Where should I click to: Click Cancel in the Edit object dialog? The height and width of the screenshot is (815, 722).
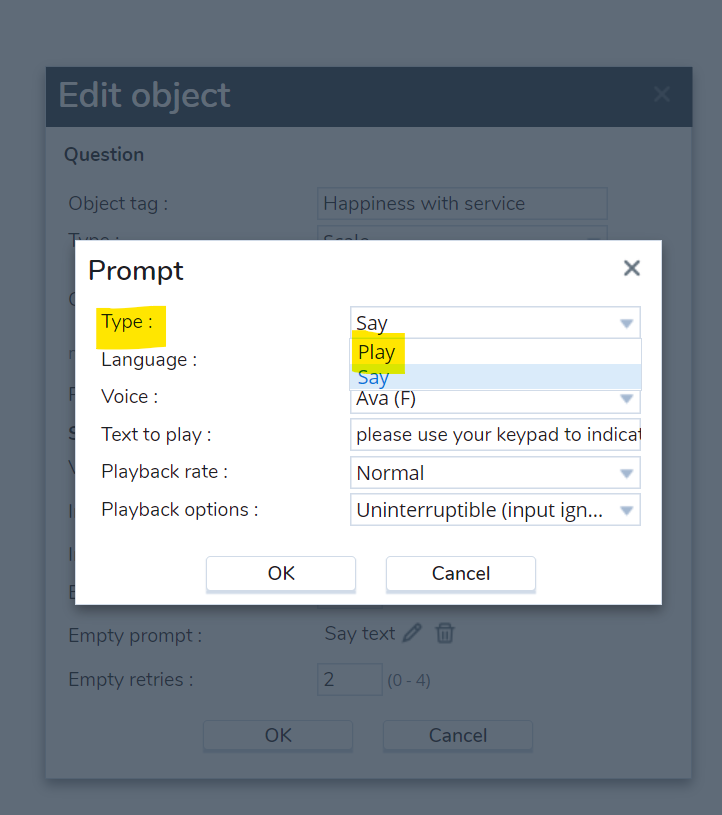coord(458,735)
